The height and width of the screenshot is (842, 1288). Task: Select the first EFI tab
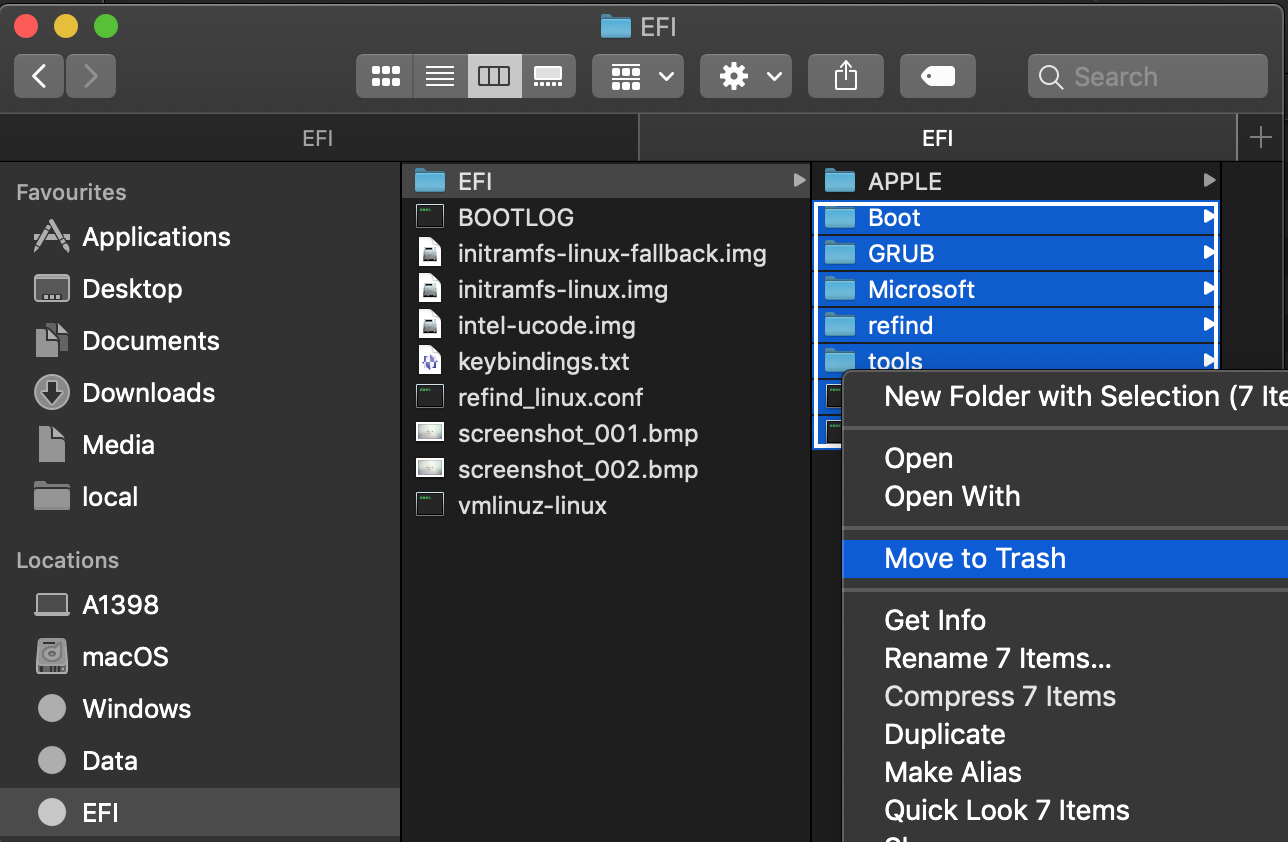318,138
